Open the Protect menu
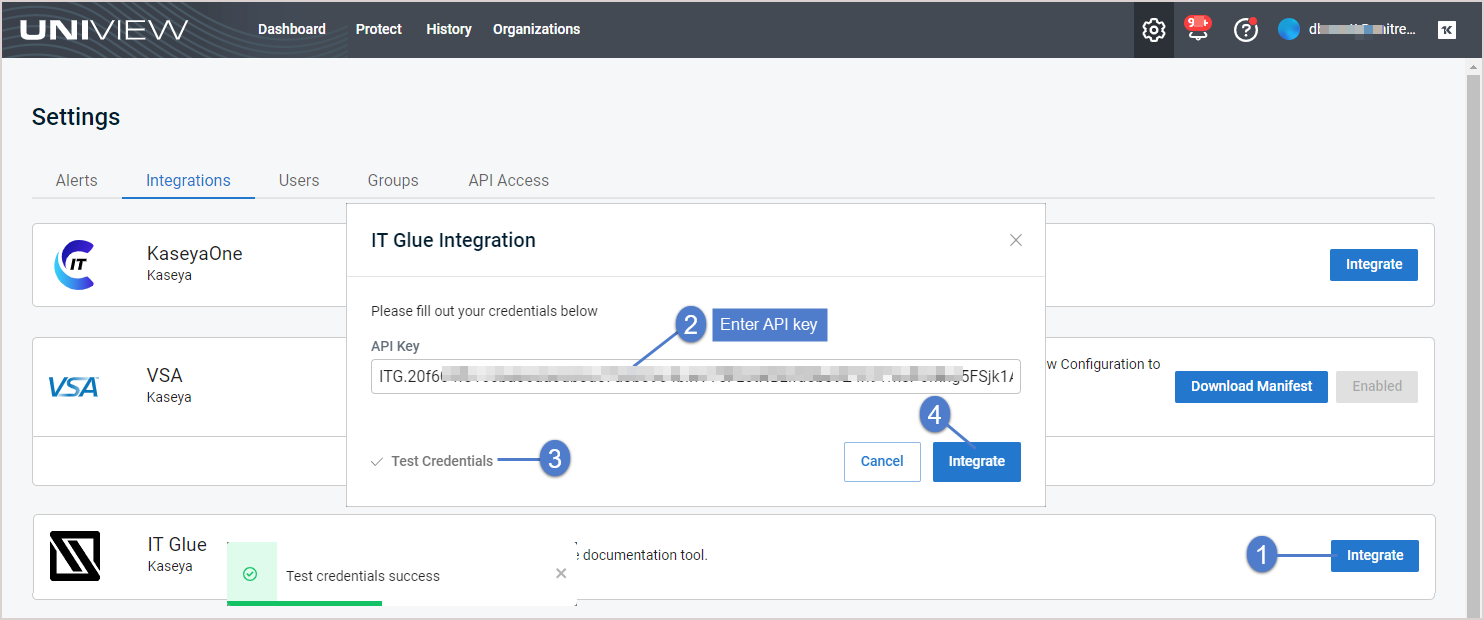This screenshot has width=1484, height=620. click(379, 29)
